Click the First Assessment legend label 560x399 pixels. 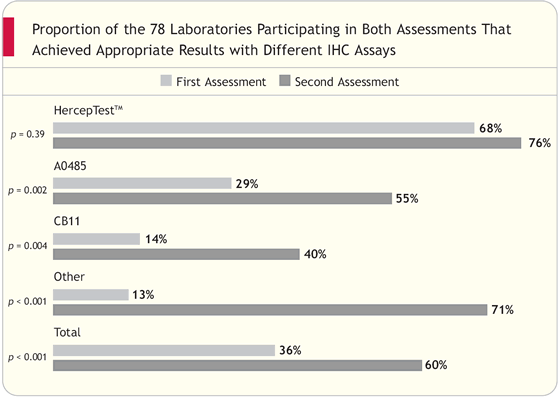[x=221, y=82]
